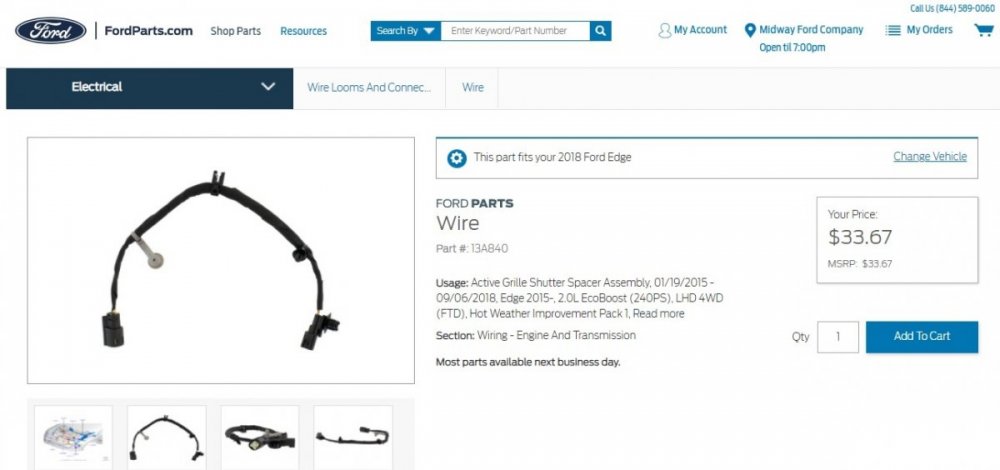Select the coiled wire connector thumbnail
The image size is (1000, 470).
(260, 437)
